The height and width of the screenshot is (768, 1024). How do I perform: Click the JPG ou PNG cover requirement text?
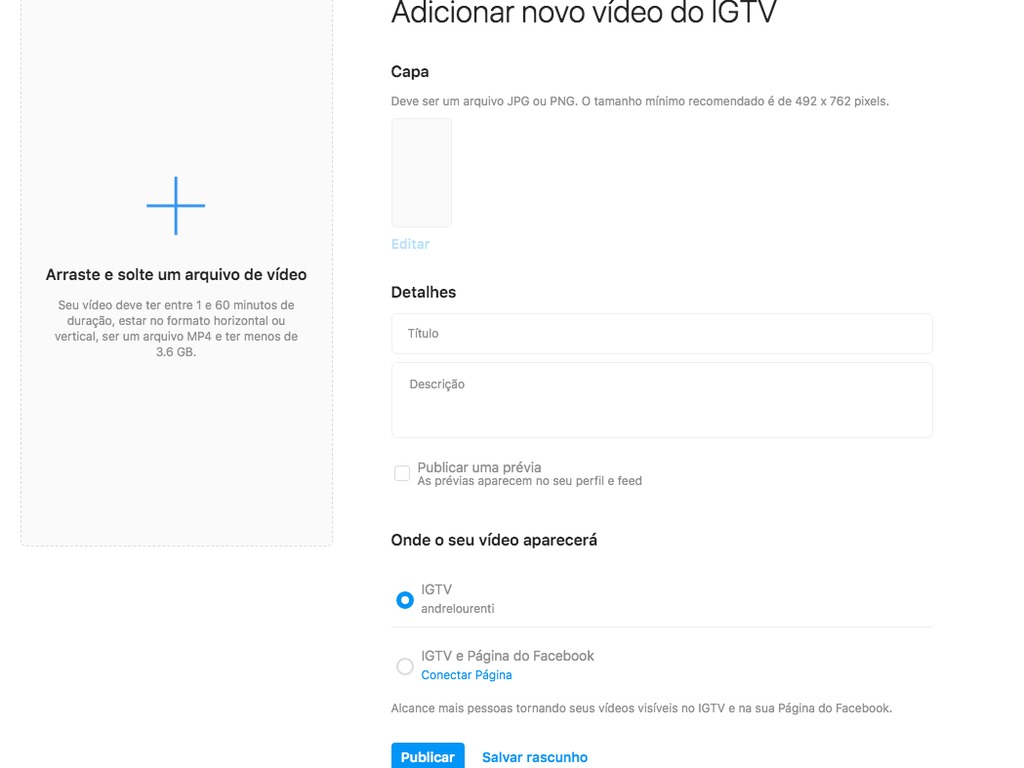(x=640, y=101)
